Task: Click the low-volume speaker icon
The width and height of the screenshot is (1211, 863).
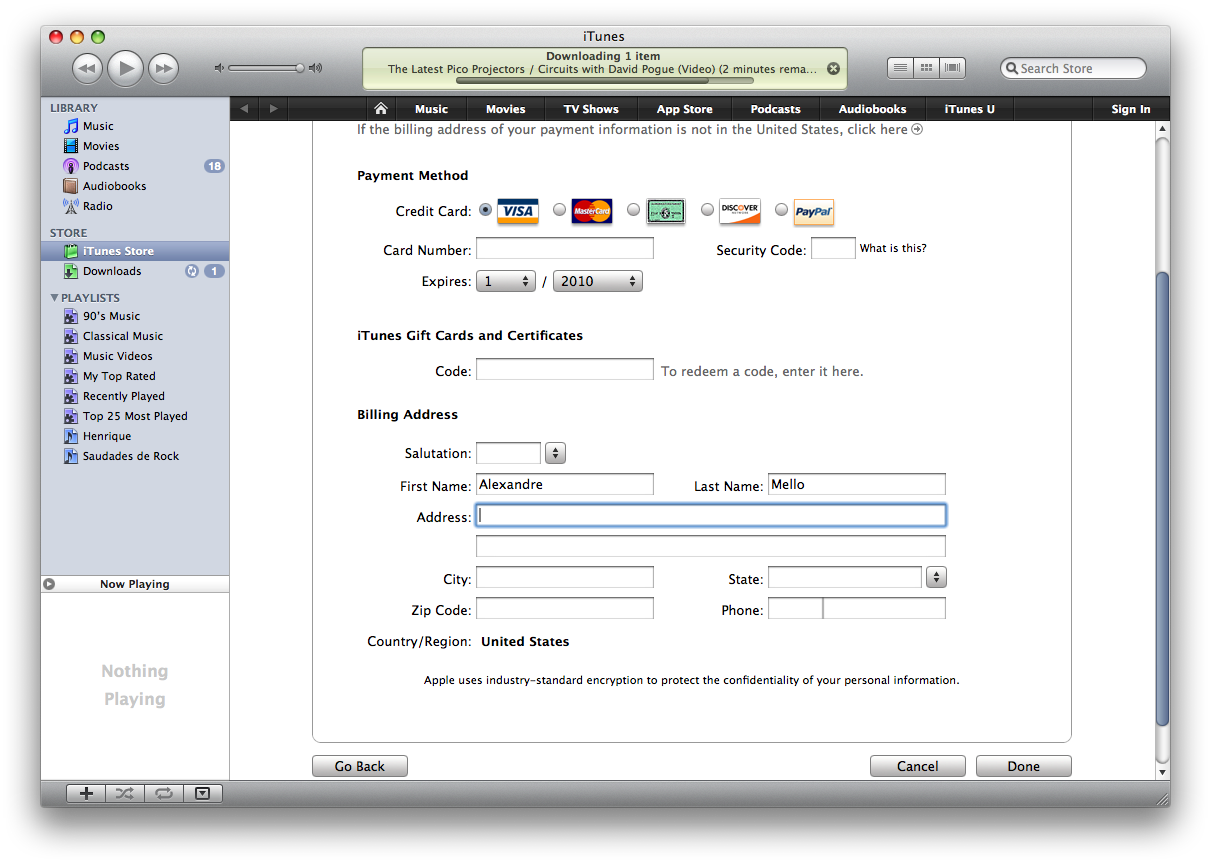Action: pyautogui.click(x=219, y=68)
